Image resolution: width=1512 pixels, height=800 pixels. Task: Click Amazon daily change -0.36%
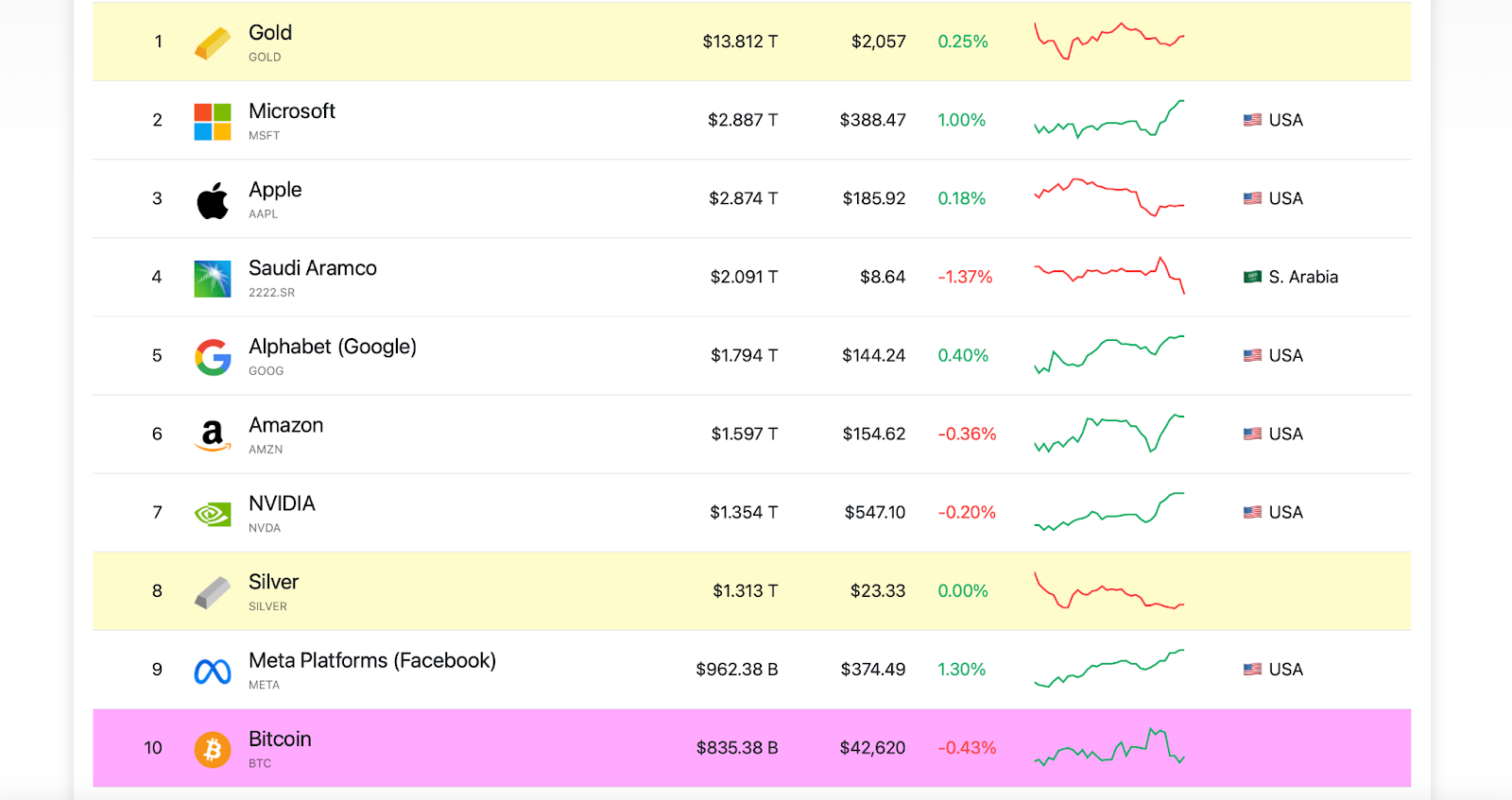click(967, 434)
